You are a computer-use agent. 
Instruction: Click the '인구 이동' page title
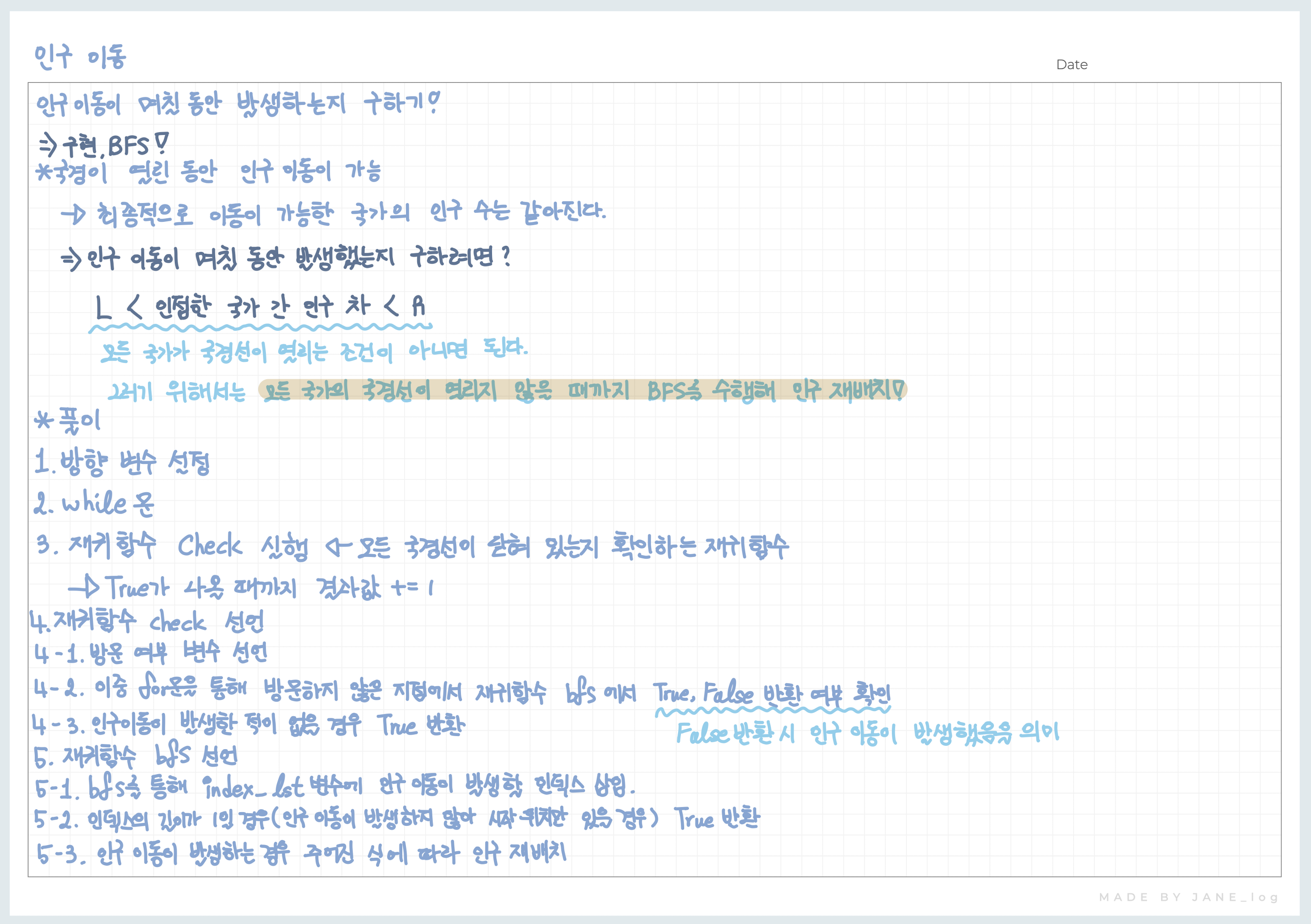coord(80,57)
